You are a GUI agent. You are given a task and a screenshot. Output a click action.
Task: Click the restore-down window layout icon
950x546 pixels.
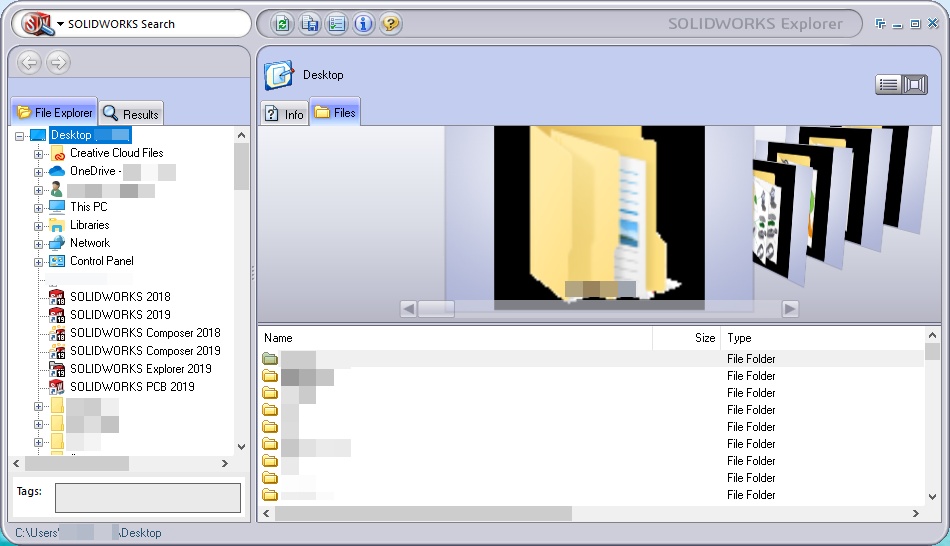pos(880,24)
